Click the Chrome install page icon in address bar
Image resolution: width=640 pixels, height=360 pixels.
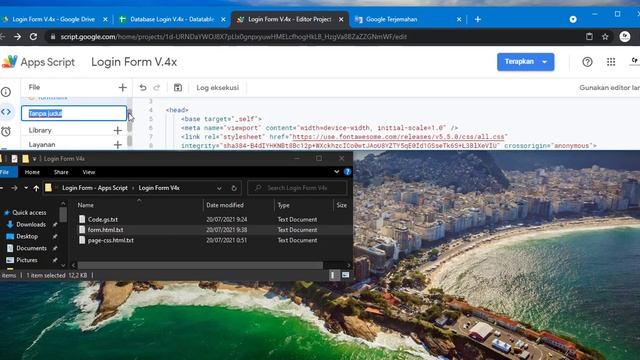pos(589,37)
